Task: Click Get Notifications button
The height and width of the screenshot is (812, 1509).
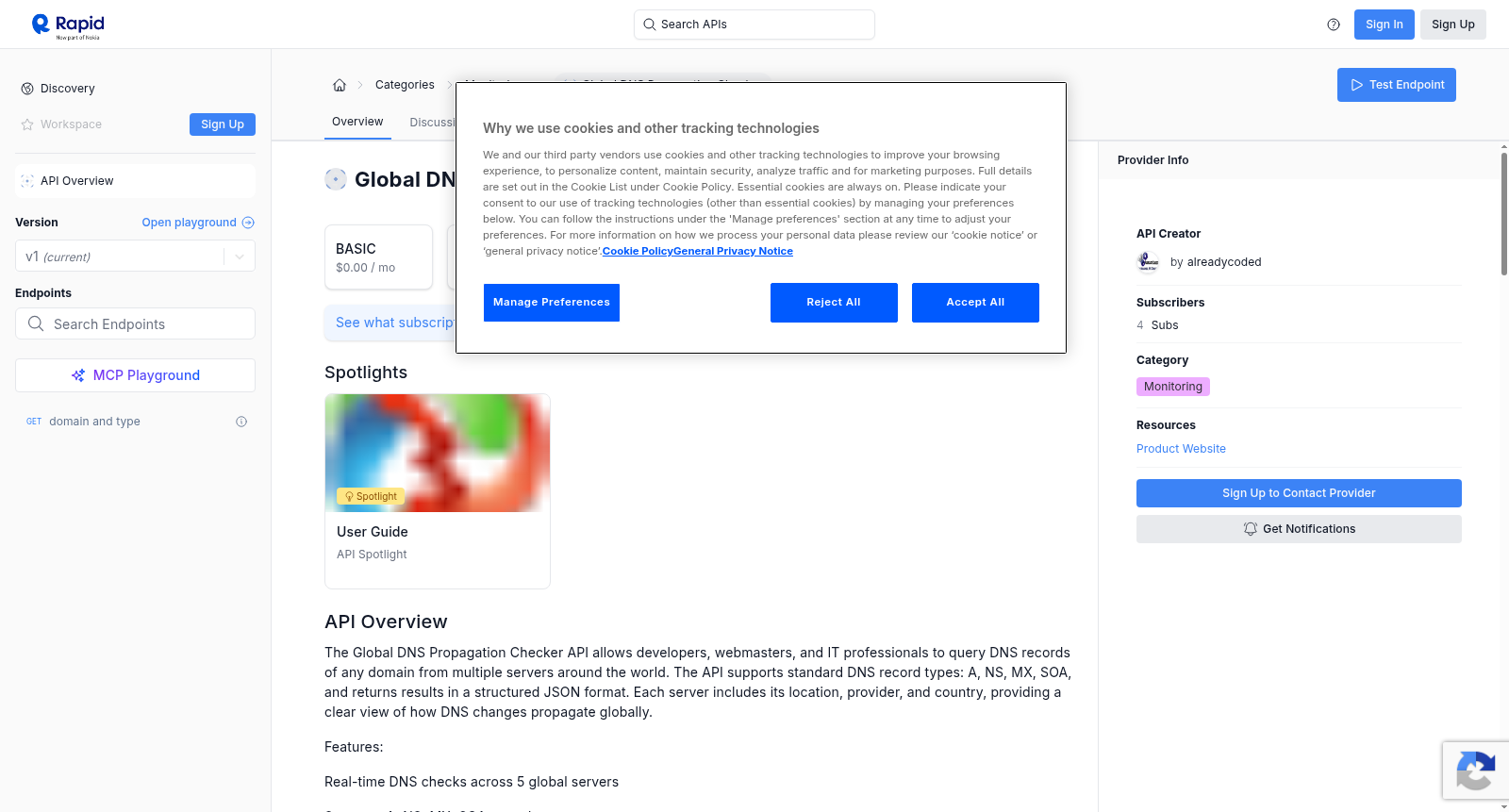Action: [x=1299, y=529]
